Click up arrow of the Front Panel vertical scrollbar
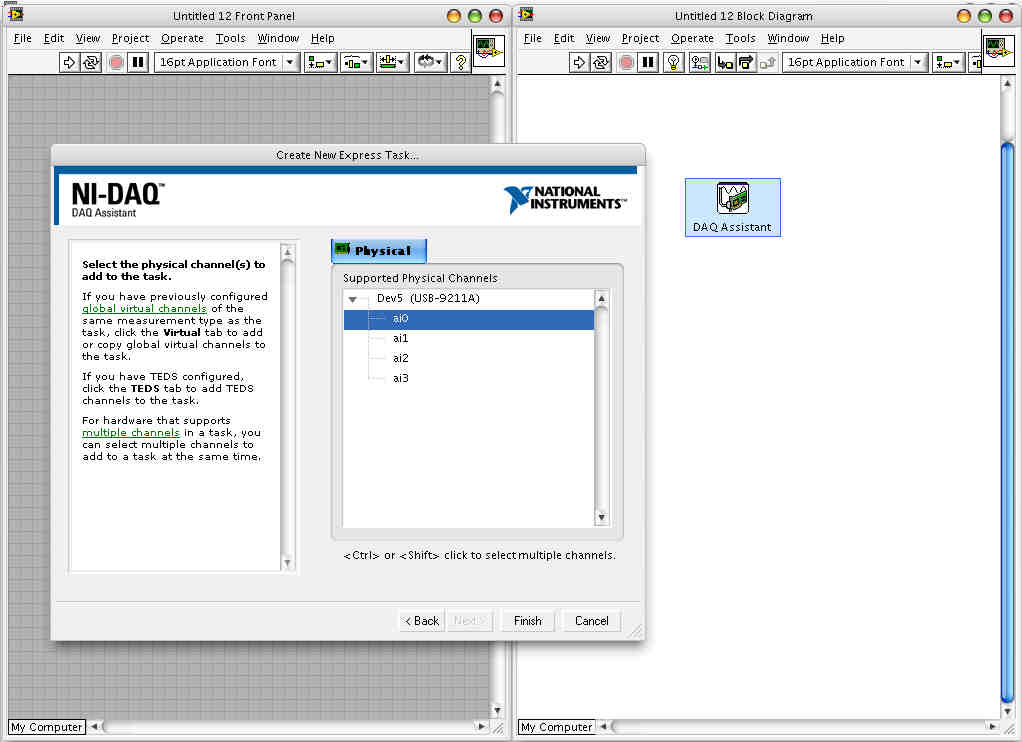 point(497,83)
